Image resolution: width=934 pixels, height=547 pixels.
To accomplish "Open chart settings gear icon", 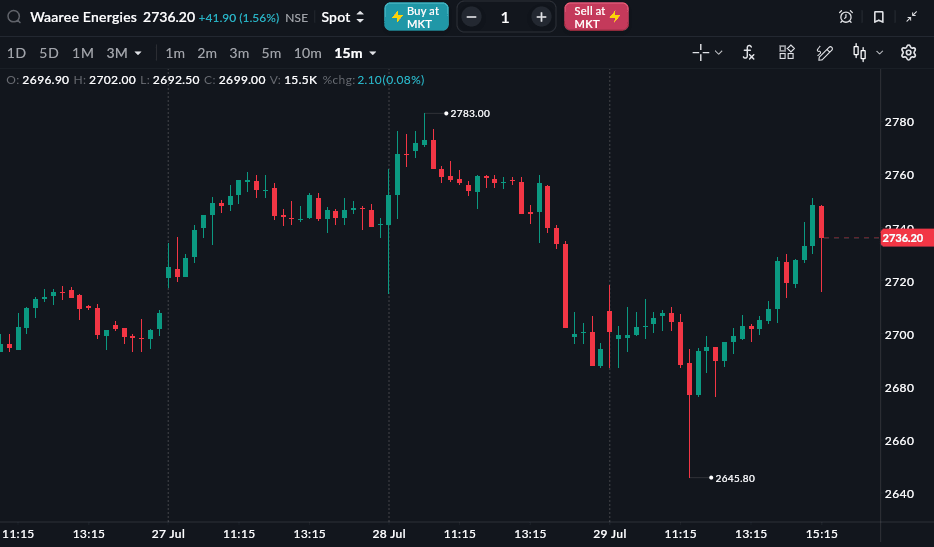I will tap(908, 53).
